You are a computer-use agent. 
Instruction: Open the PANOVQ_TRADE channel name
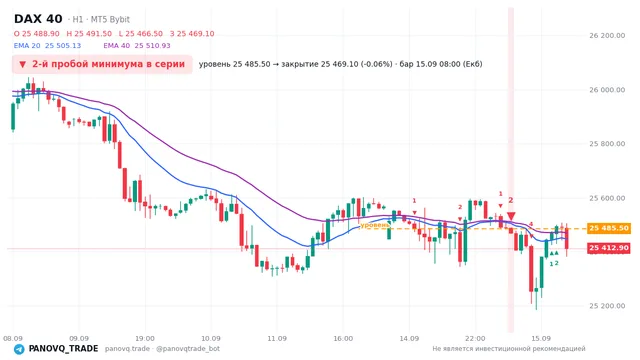tap(63, 349)
